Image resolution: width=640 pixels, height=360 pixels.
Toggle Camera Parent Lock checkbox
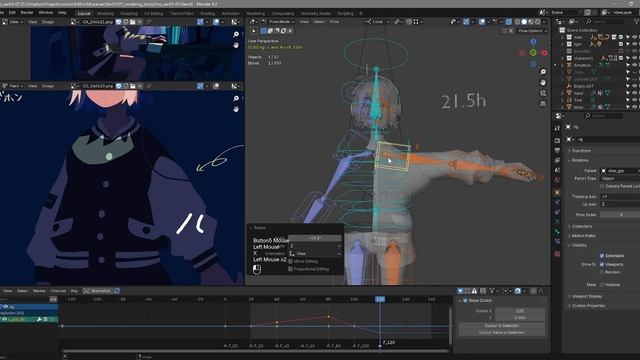(x=602, y=186)
